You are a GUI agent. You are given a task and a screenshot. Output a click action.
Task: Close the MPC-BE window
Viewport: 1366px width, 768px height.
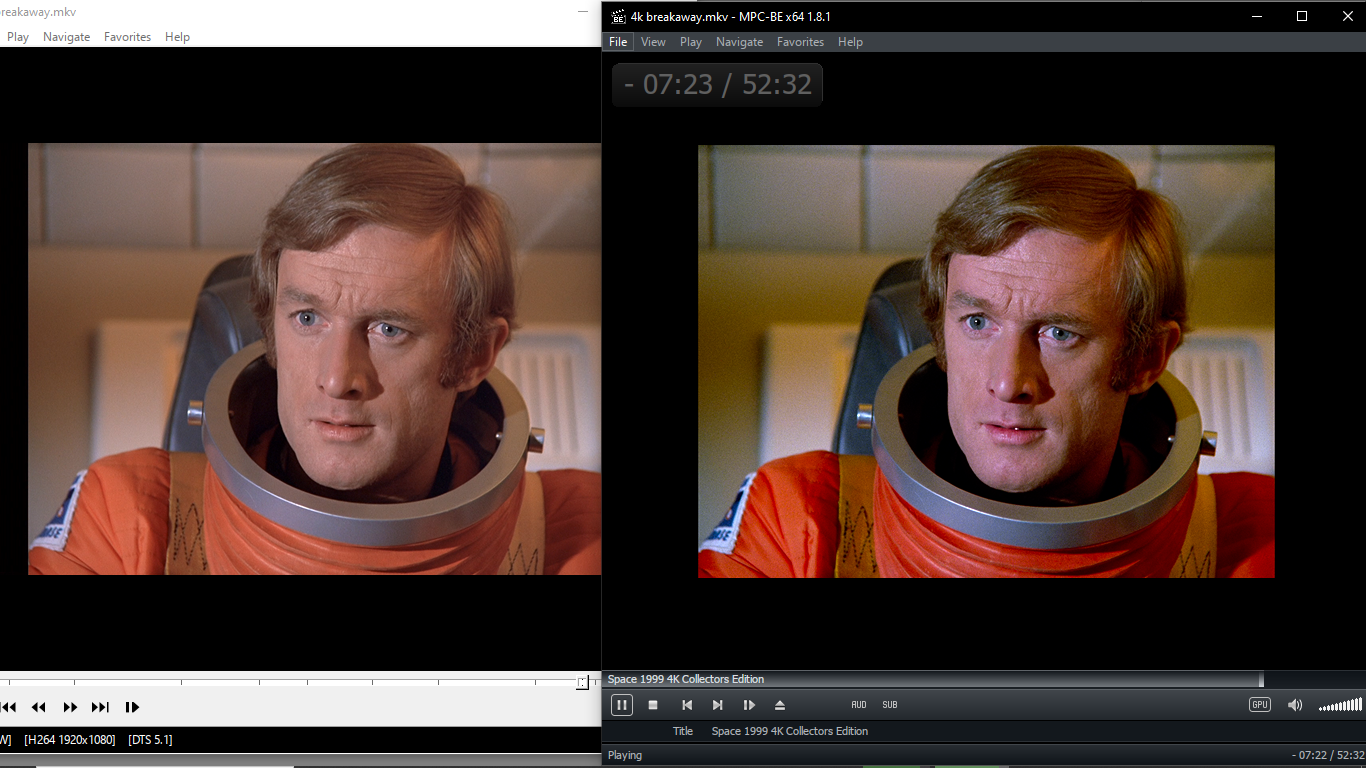click(x=1347, y=16)
